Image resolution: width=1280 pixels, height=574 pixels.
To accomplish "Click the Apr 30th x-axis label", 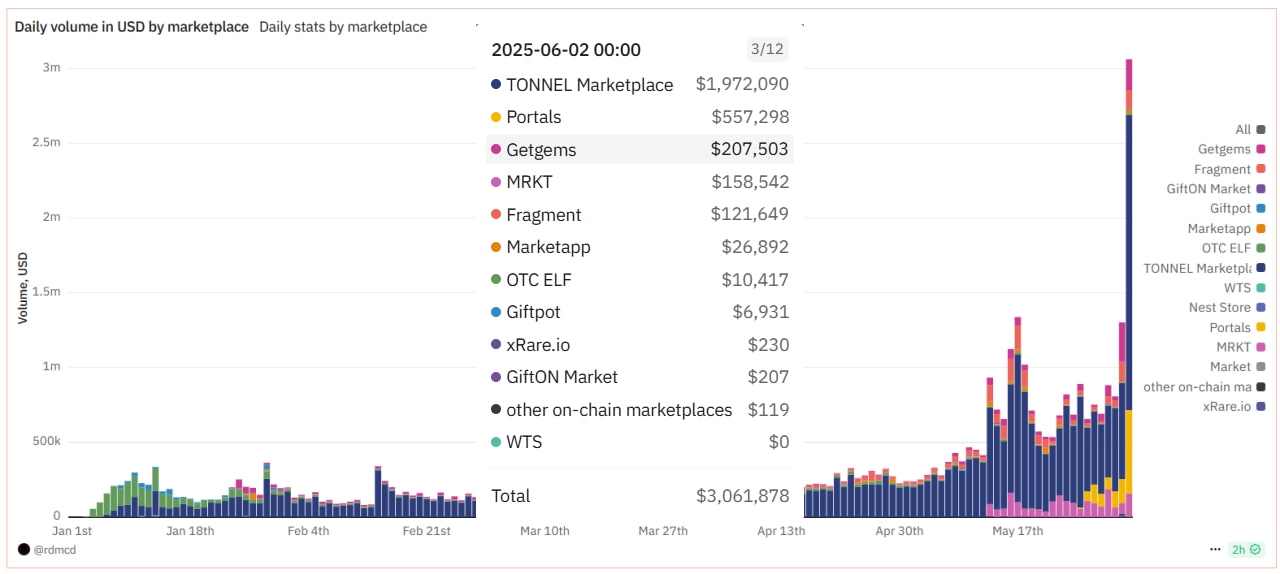I will coord(899,531).
